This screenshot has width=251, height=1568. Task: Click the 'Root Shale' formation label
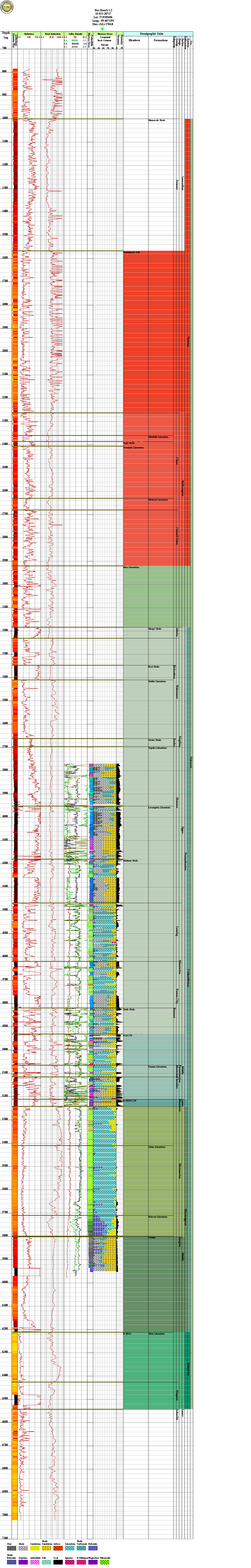coord(154,667)
